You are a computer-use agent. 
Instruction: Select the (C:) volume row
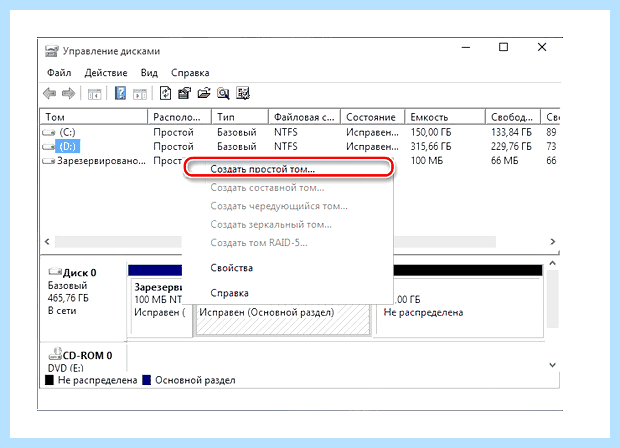click(x=300, y=132)
